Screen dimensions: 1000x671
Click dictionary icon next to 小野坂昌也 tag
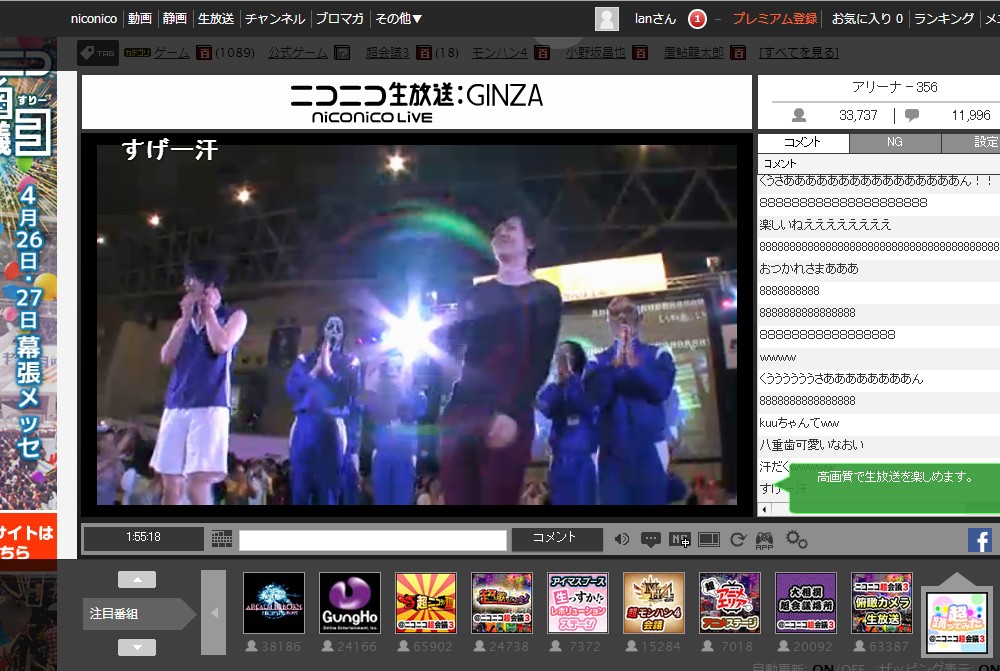click(x=640, y=52)
